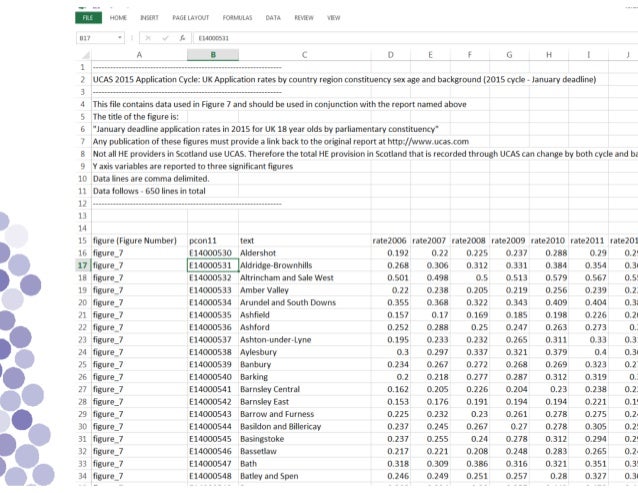The image size is (638, 493).
Task: Click the formula bar containing E14000531
Action: click(x=415, y=38)
